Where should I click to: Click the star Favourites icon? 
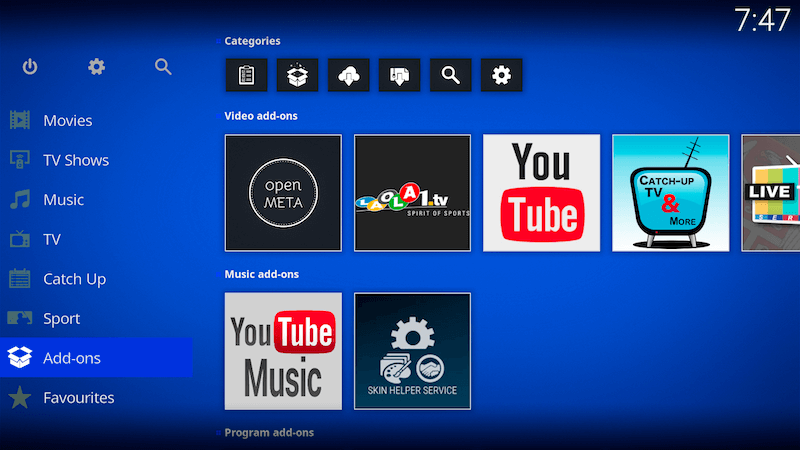coord(20,397)
